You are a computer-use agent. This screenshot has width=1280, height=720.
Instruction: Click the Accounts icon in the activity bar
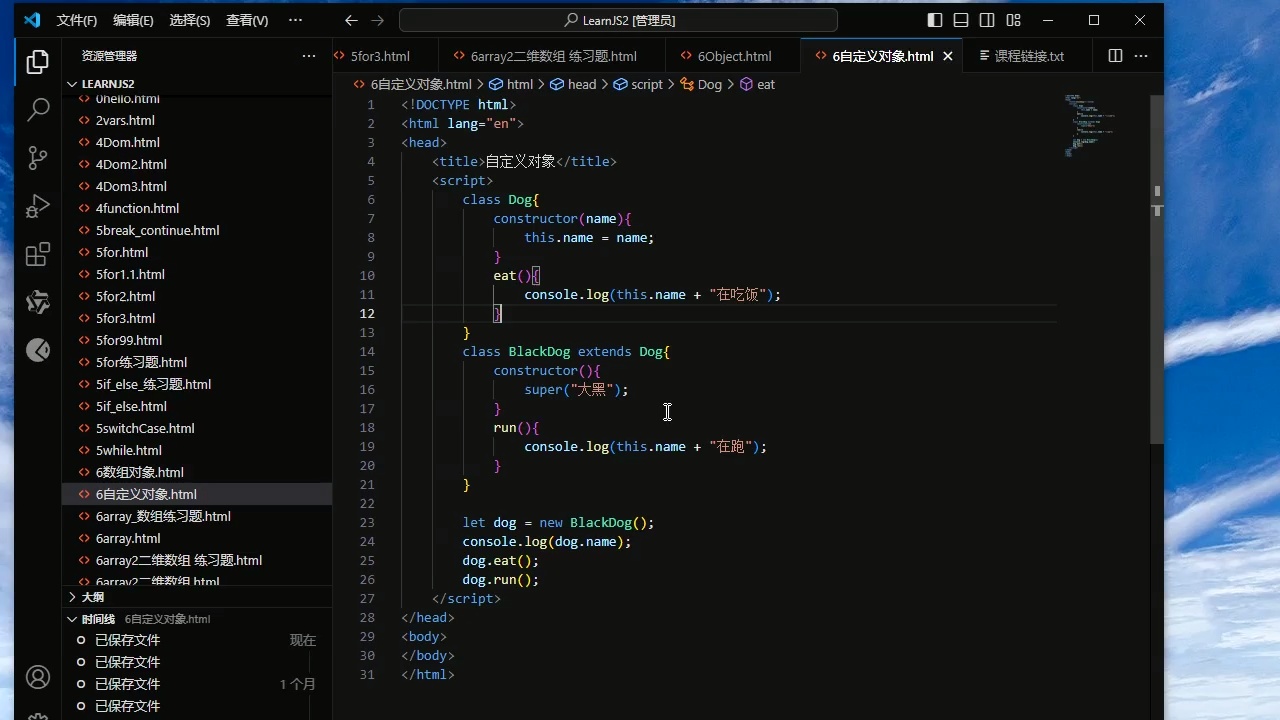[x=37, y=677]
